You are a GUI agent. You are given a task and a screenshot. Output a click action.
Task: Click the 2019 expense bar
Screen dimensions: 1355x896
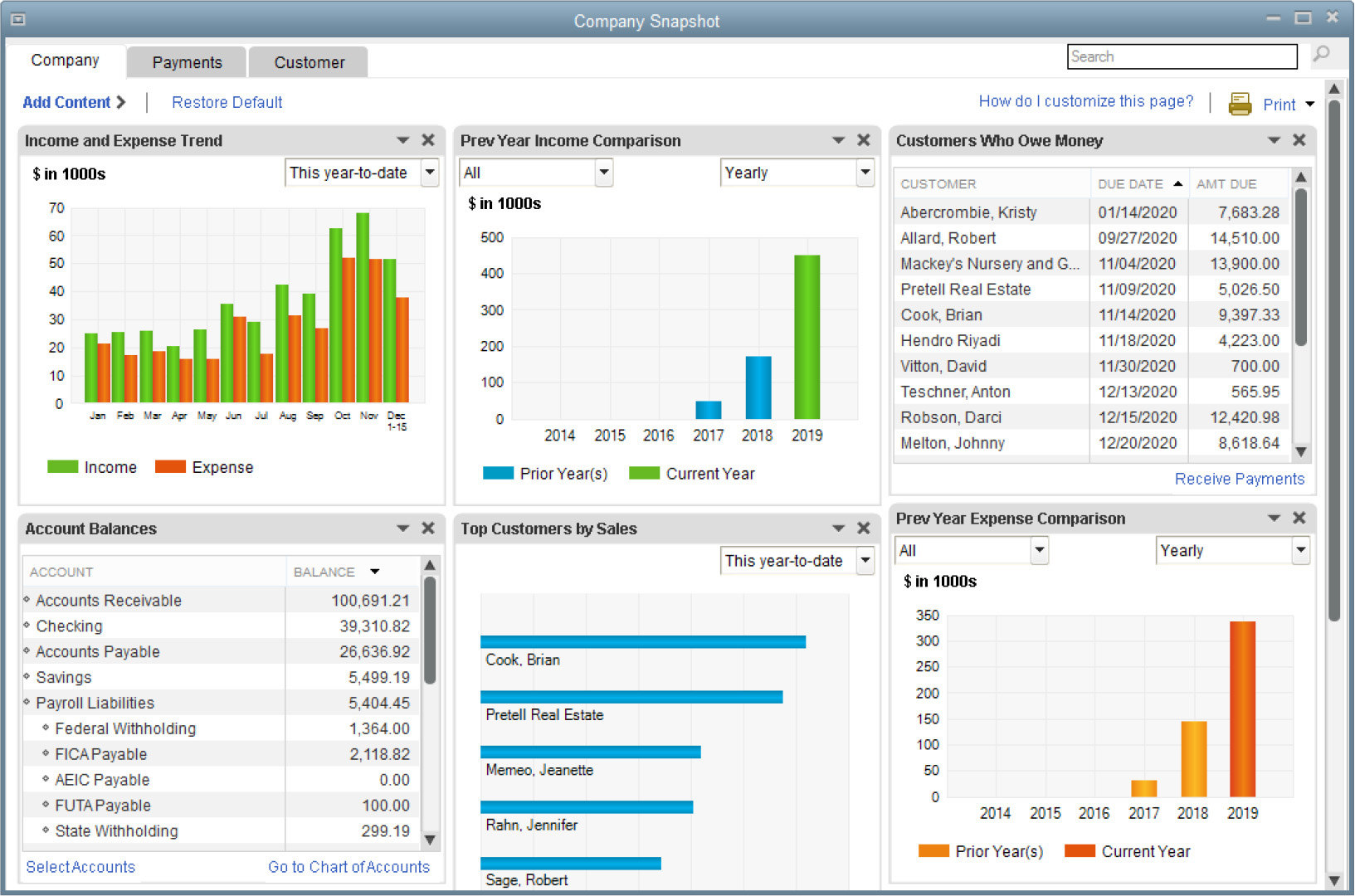click(x=1242, y=709)
